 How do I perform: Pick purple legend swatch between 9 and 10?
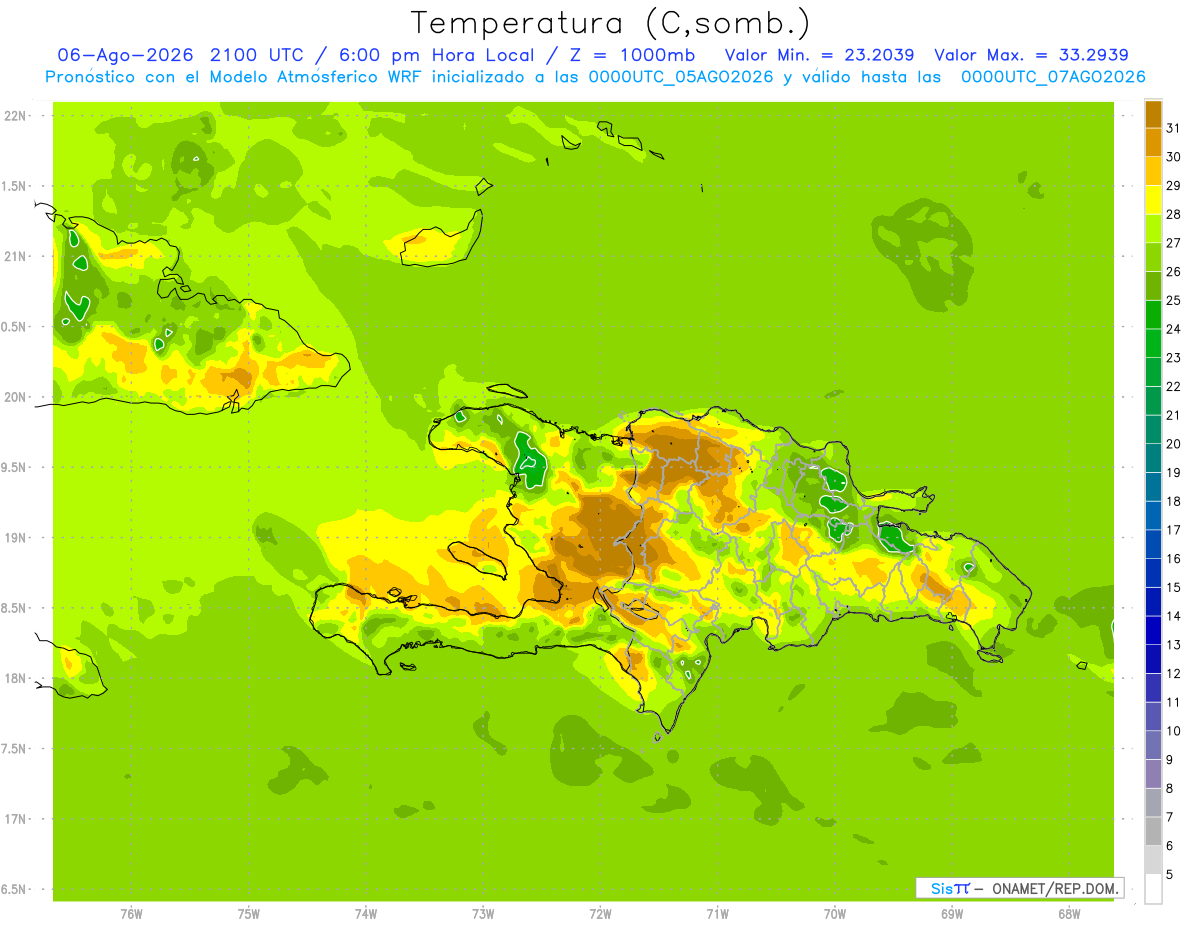pyautogui.click(x=1153, y=745)
